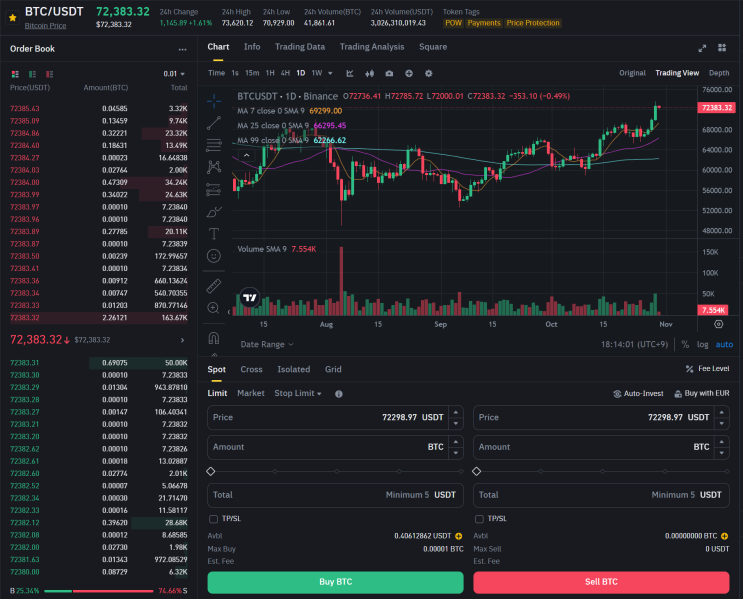The width and height of the screenshot is (743, 599).
Task: Click the deposit plus icon next to USDT balance
Action: tap(459, 536)
